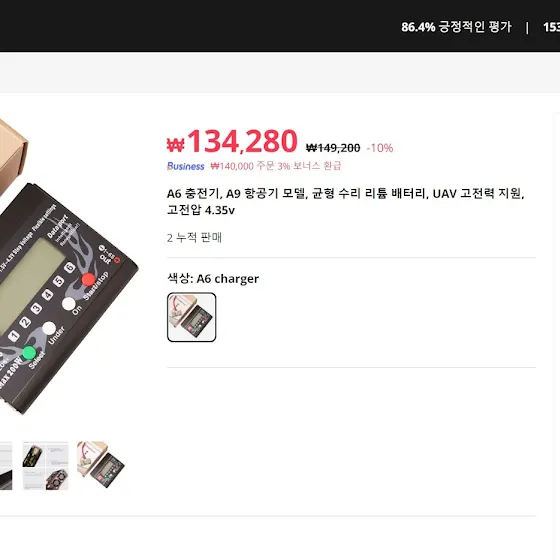The height and width of the screenshot is (560, 560).
Task: Open the spec collage gallery thumbnail
Action: [x=45, y=466]
